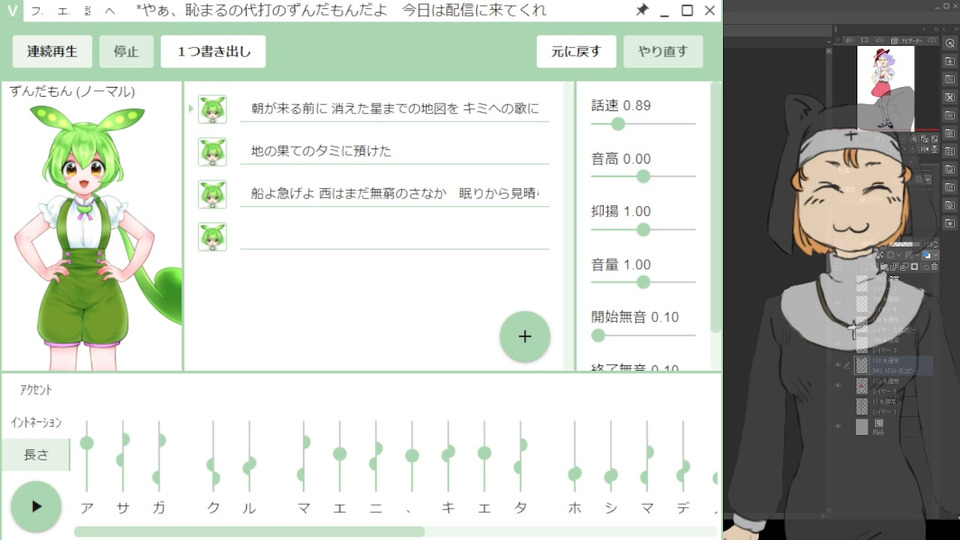Switch to the アクセント tab
Viewport: 960px width, 540px height.
[x=36, y=390]
